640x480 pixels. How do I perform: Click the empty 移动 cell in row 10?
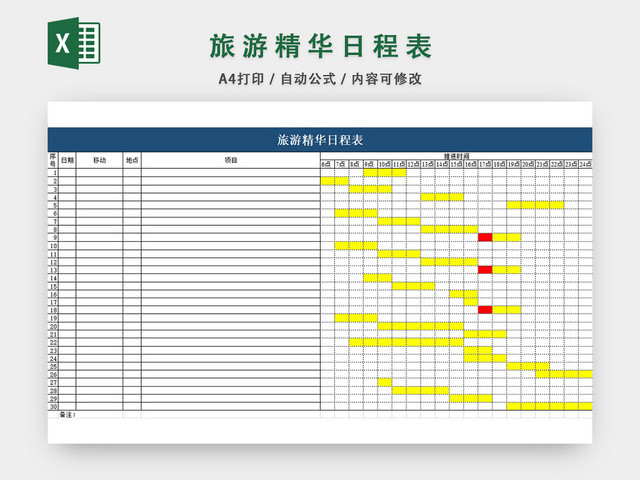click(x=99, y=245)
